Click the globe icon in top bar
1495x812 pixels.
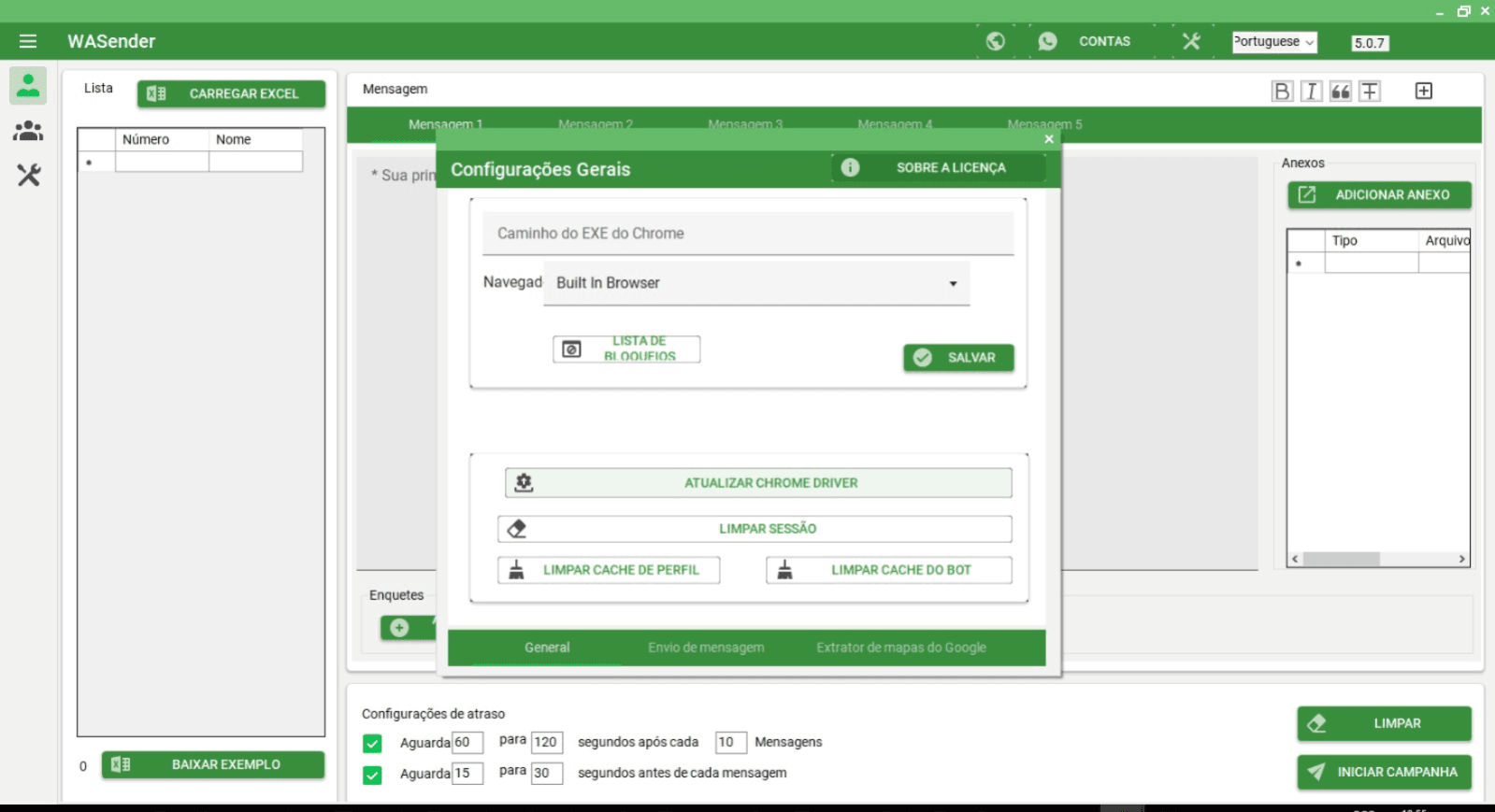point(995,41)
